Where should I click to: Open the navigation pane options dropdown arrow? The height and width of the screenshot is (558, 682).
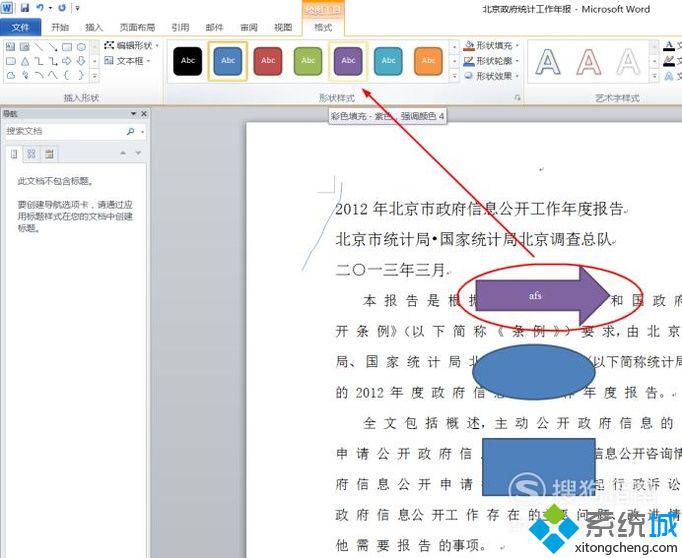[134, 114]
